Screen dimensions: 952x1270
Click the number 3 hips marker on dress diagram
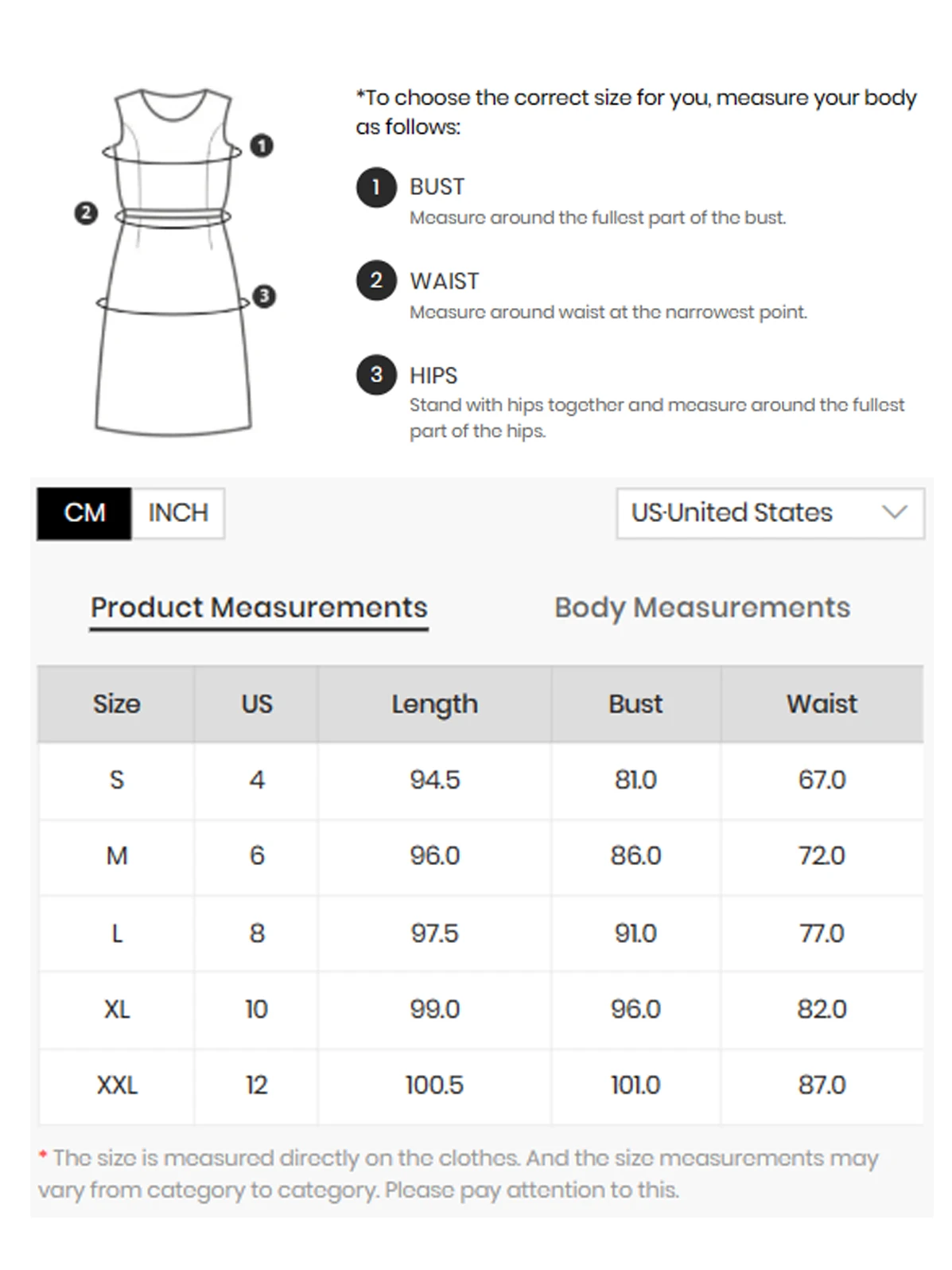tap(264, 296)
